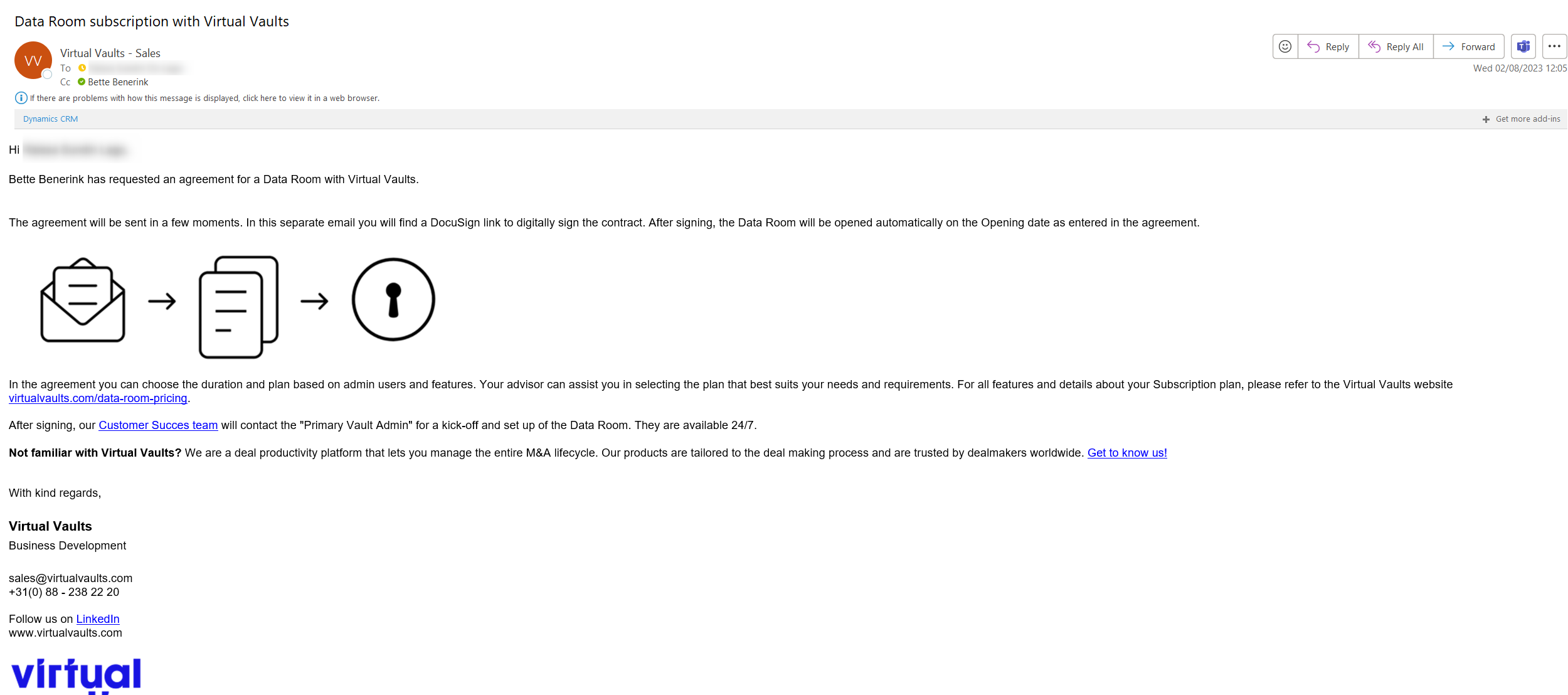
Task: Open the emoji reaction button
Action: pos(1285,46)
